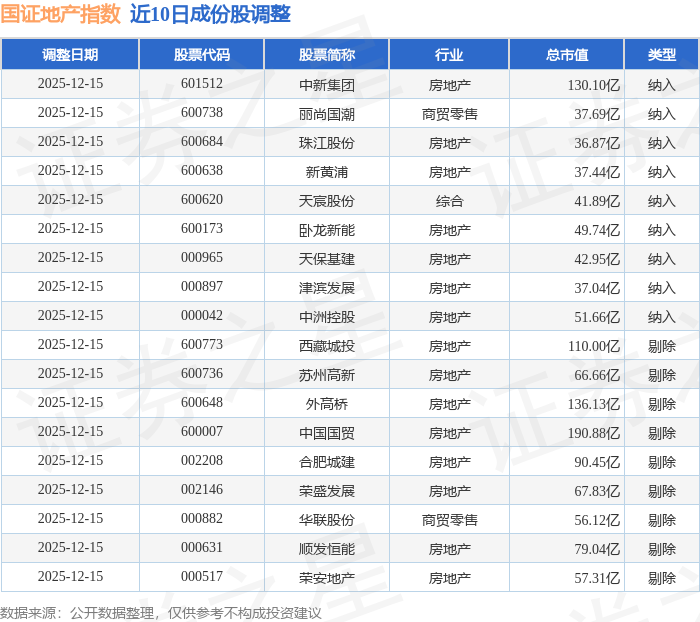Click stock code 600736
Viewport: 700px width, 622px height.
(x=202, y=374)
